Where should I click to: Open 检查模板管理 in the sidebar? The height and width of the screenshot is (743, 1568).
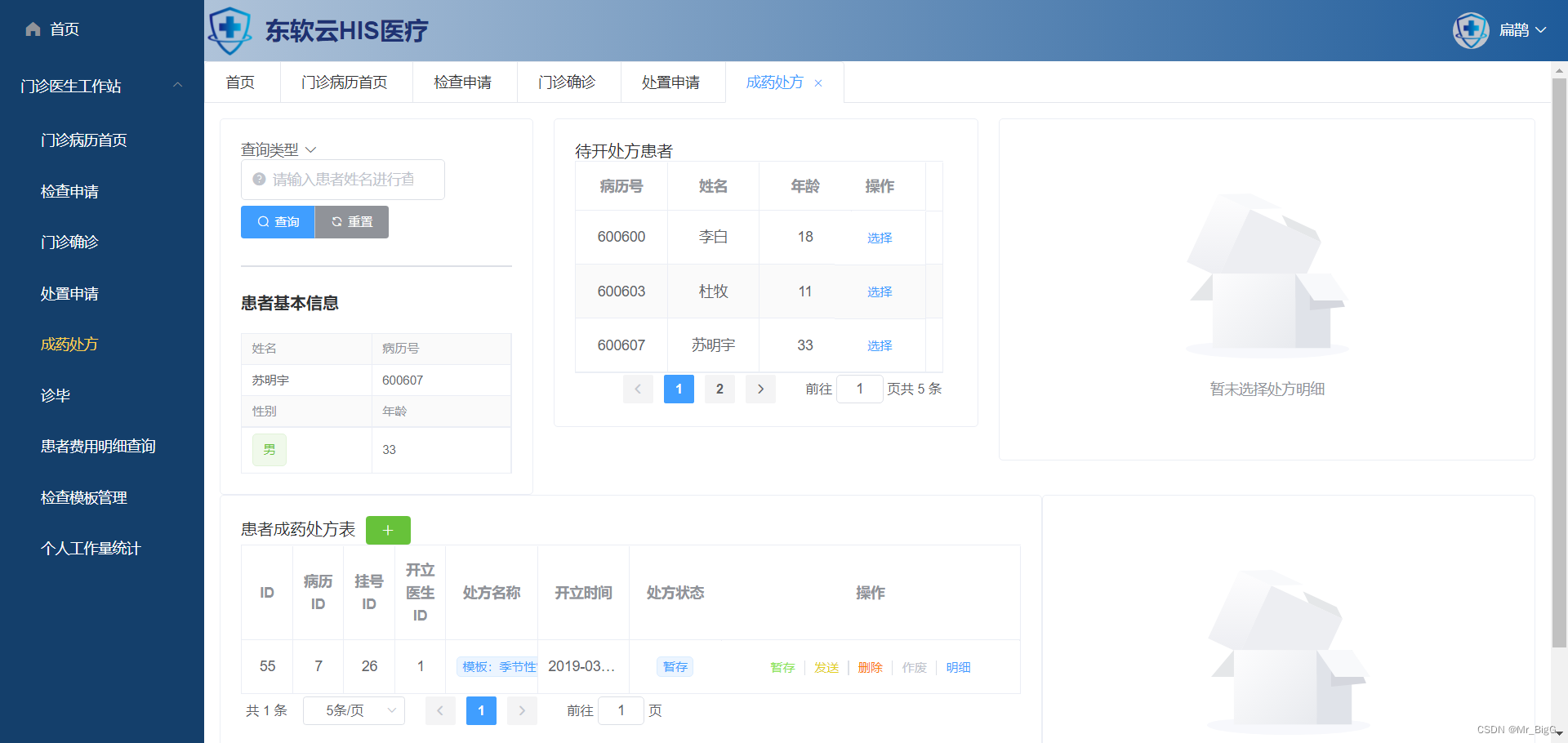click(84, 498)
